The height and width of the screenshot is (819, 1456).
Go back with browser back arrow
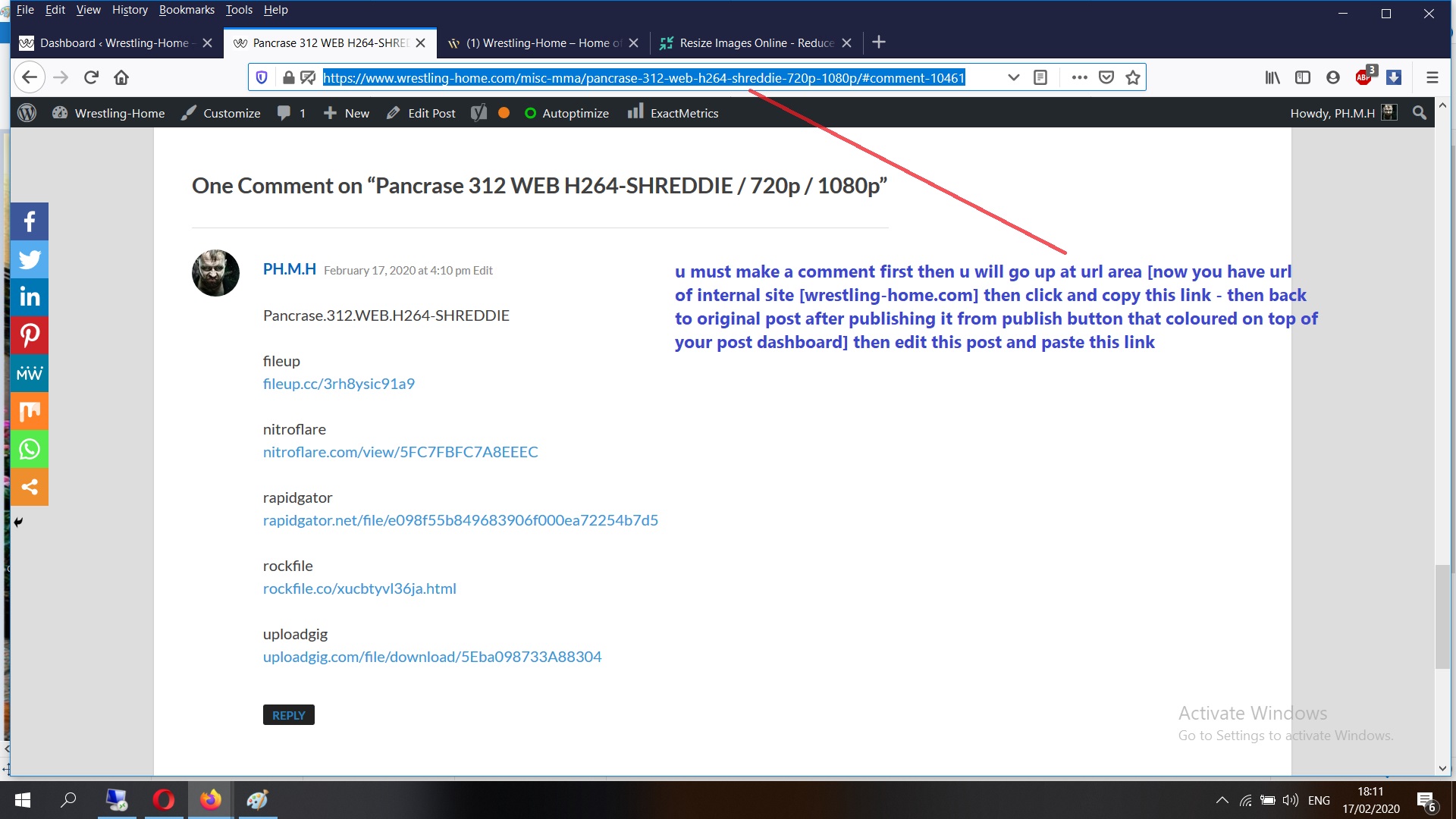pyautogui.click(x=29, y=77)
